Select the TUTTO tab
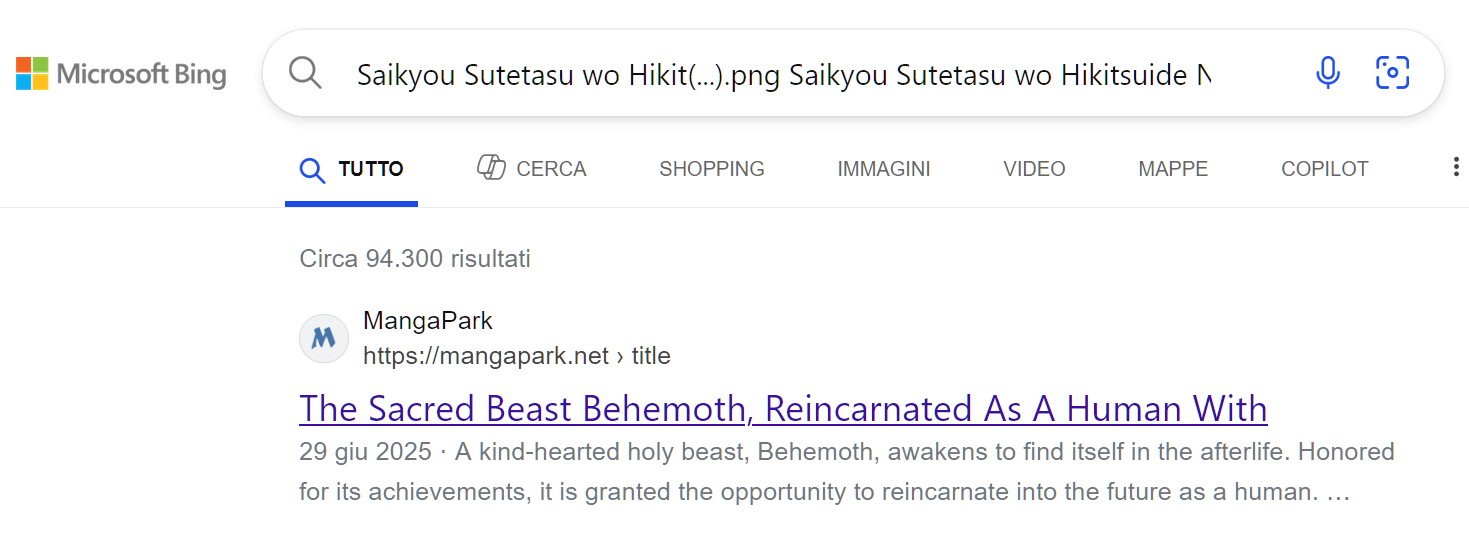This screenshot has height=541, width=1469. click(x=352, y=170)
